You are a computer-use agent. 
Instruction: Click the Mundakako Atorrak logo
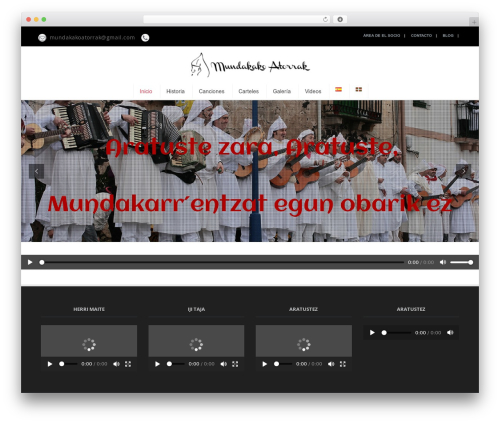tap(250, 65)
